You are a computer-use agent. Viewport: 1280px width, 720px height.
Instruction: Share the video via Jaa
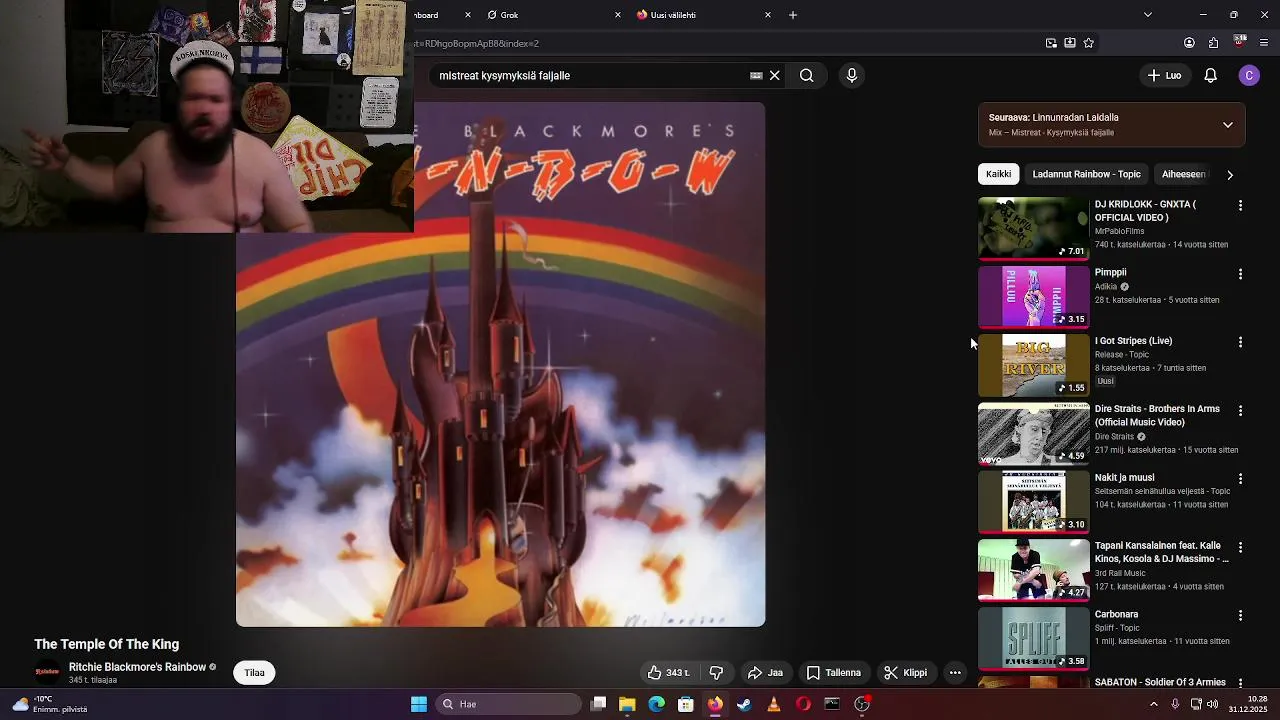click(x=766, y=673)
